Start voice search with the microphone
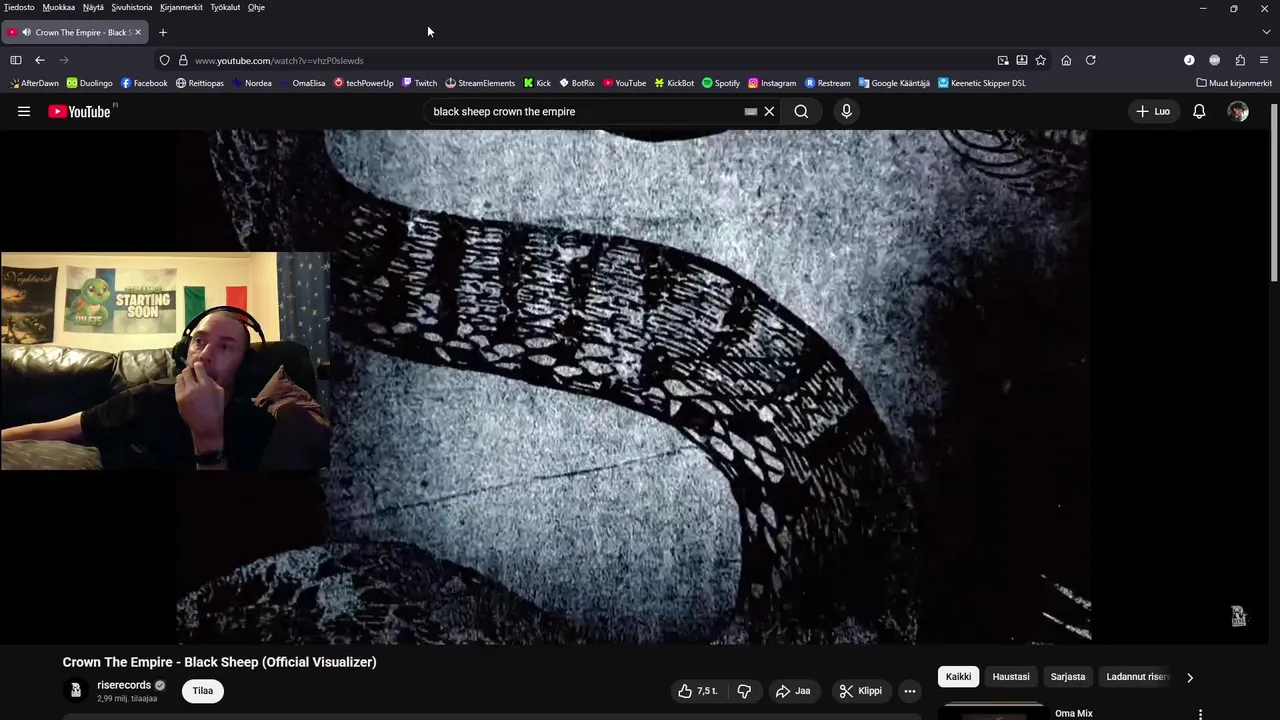Image resolution: width=1280 pixels, height=720 pixels. pos(846,112)
